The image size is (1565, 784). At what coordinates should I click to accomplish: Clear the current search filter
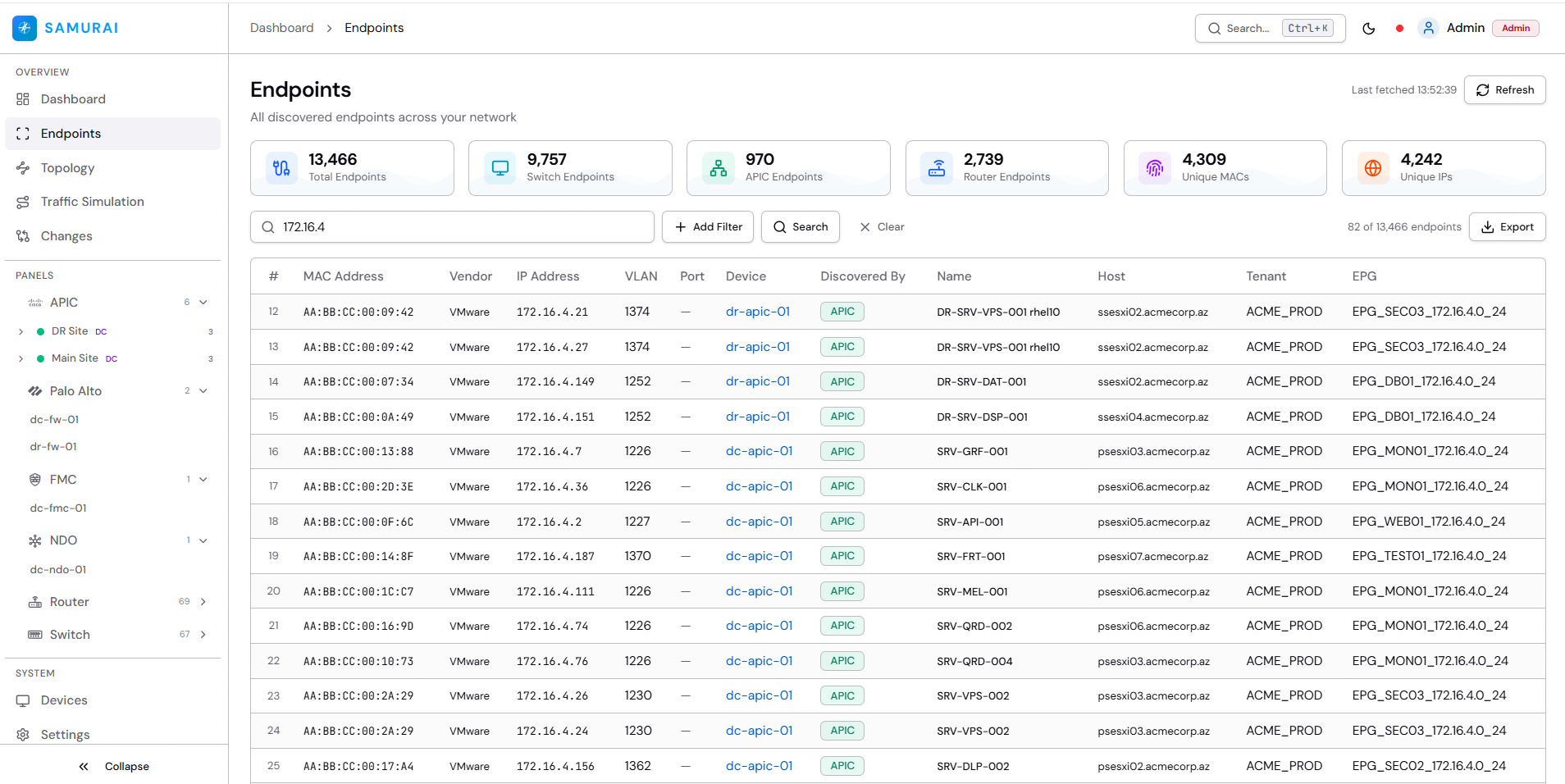coord(882,227)
